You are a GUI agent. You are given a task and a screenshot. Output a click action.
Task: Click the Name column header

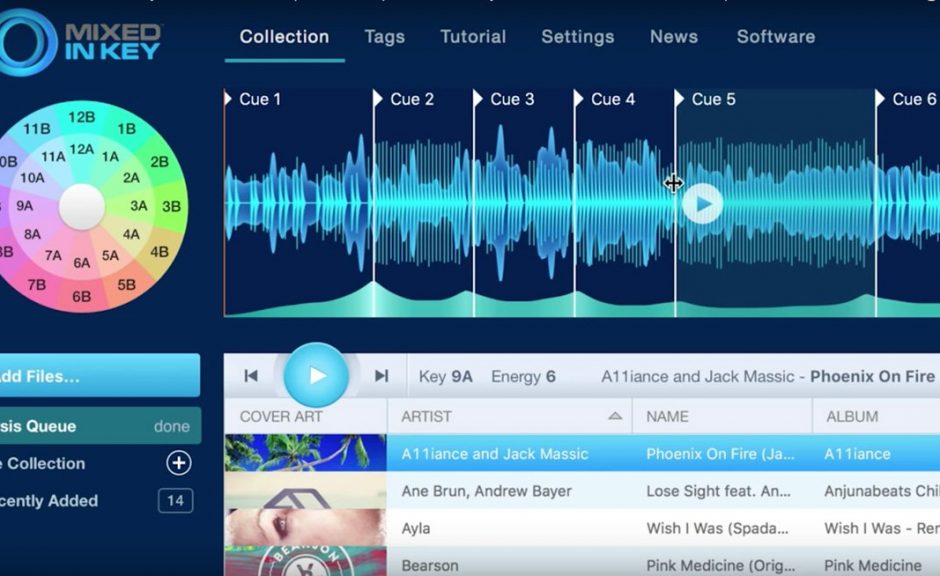(668, 416)
